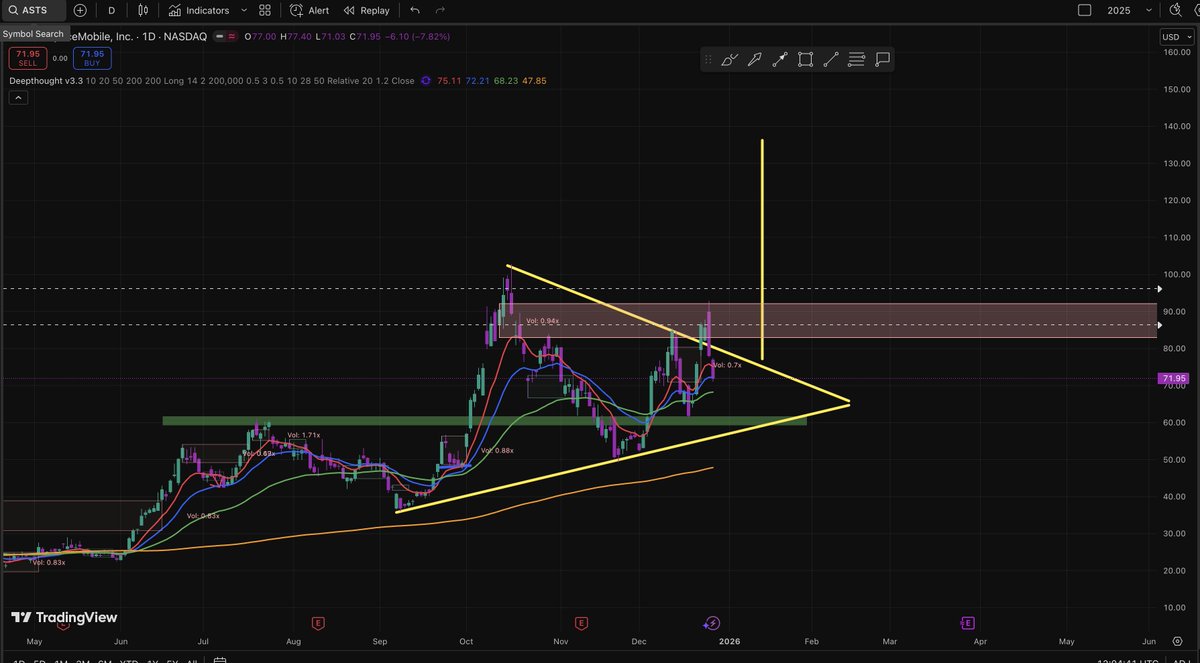Image resolution: width=1200 pixels, height=663 pixels.
Task: Open the layout grid selector
Action: (x=264, y=10)
